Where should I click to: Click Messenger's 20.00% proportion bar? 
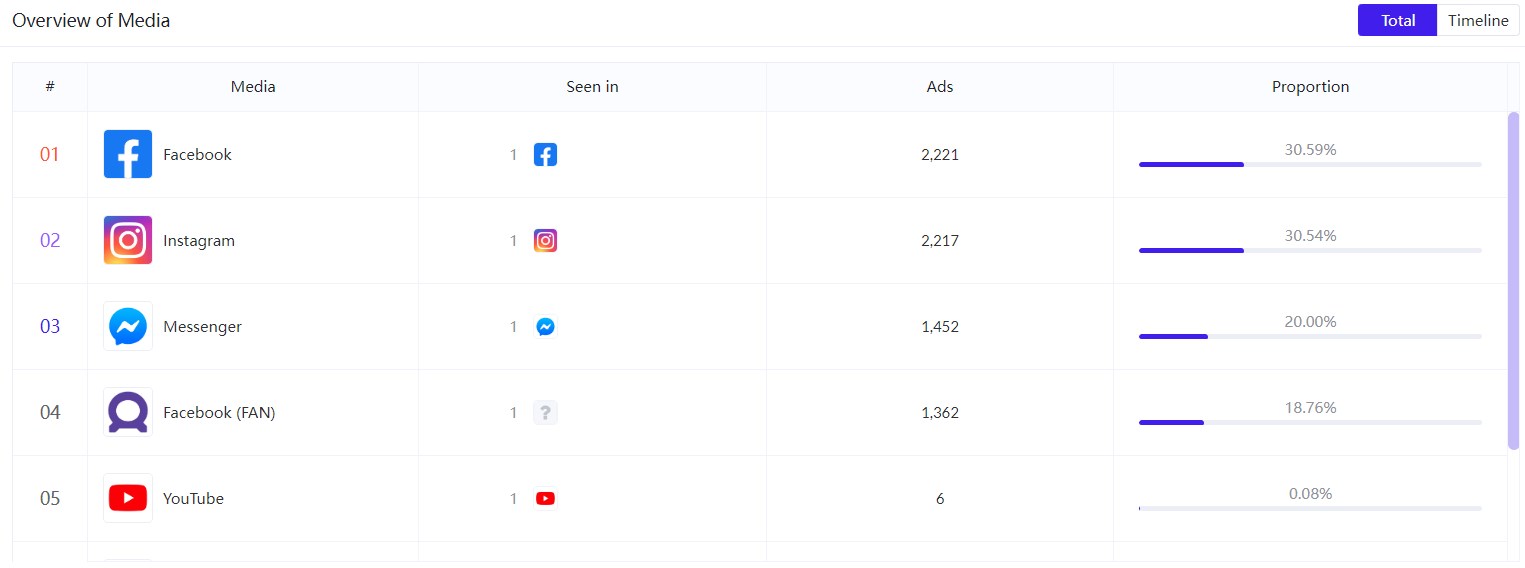(1310, 336)
